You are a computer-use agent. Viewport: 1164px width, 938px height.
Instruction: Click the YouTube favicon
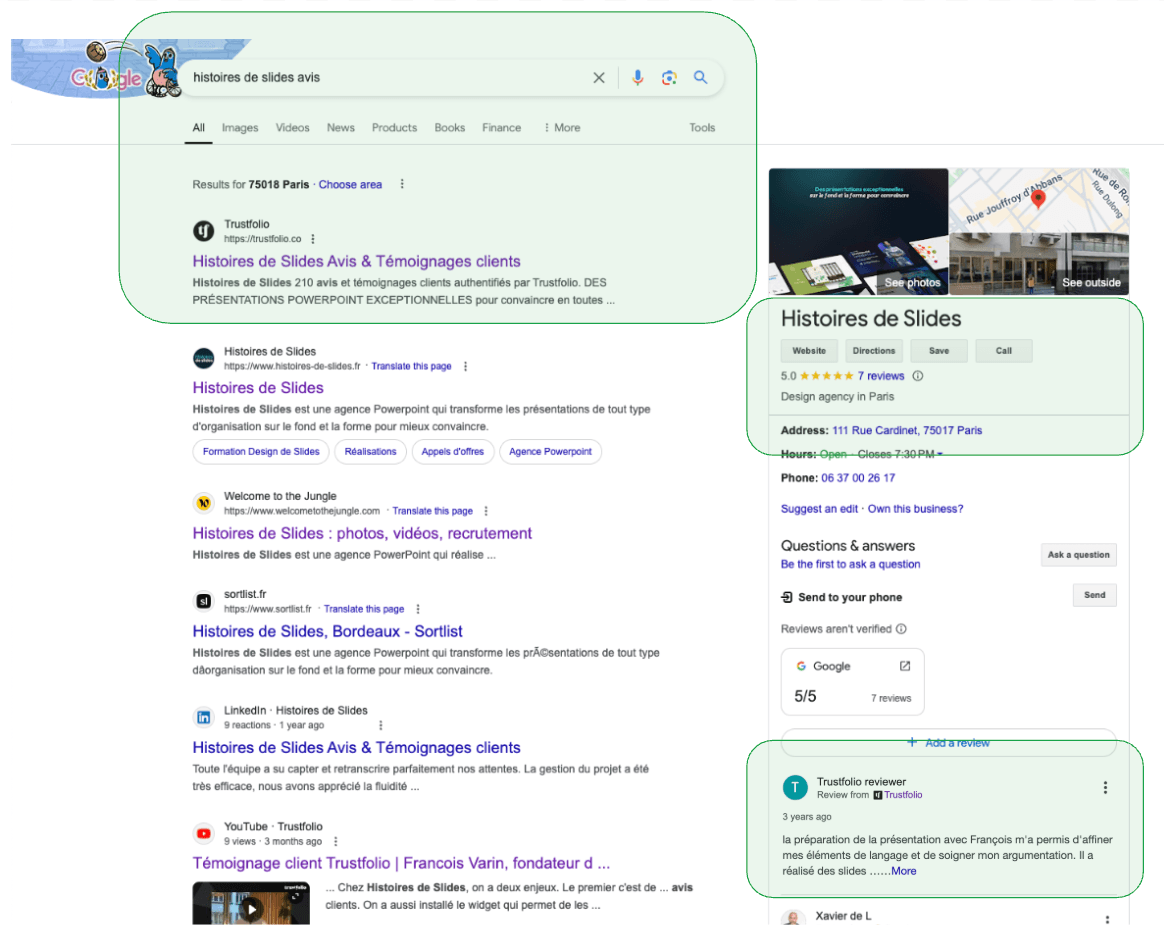click(203, 833)
